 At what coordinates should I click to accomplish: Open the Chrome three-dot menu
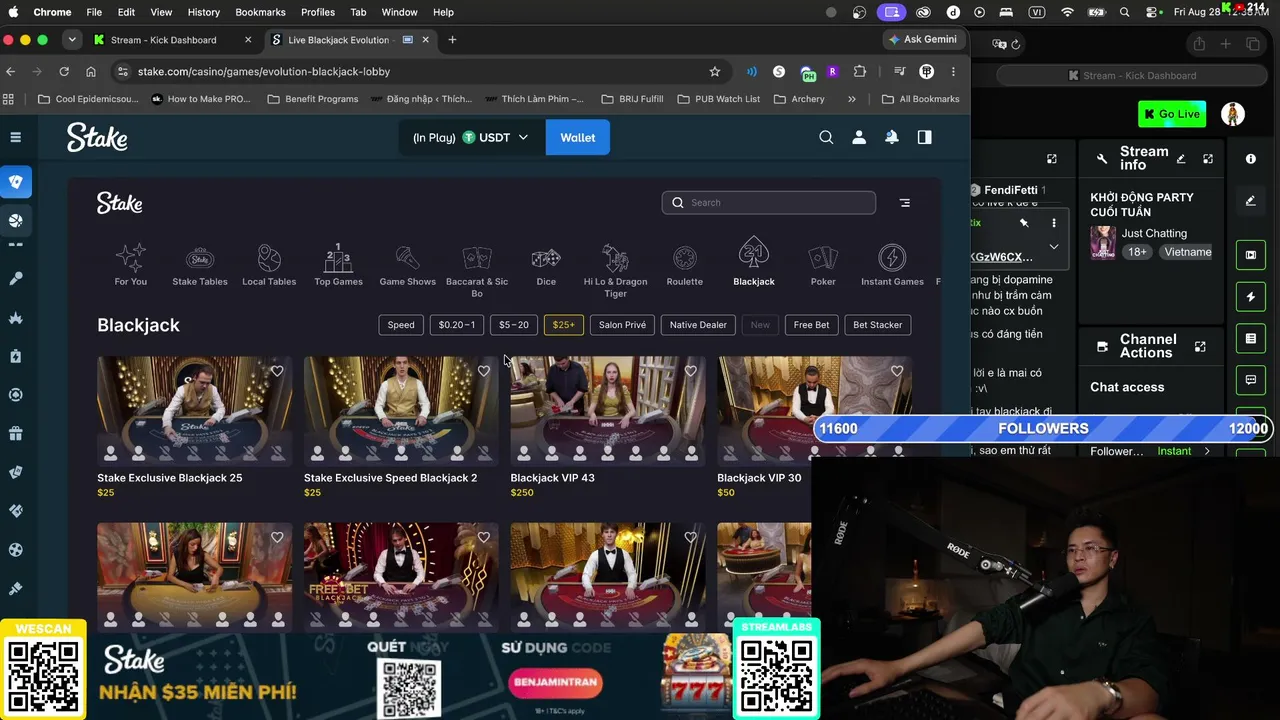tap(953, 72)
